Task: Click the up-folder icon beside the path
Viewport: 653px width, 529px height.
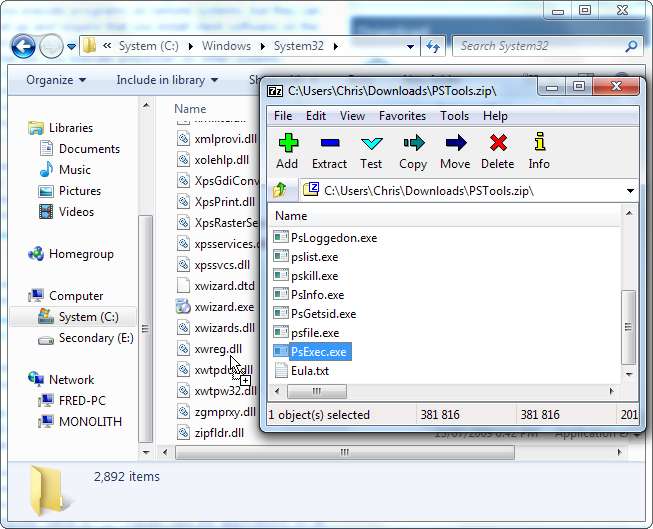Action: pyautogui.click(x=280, y=190)
